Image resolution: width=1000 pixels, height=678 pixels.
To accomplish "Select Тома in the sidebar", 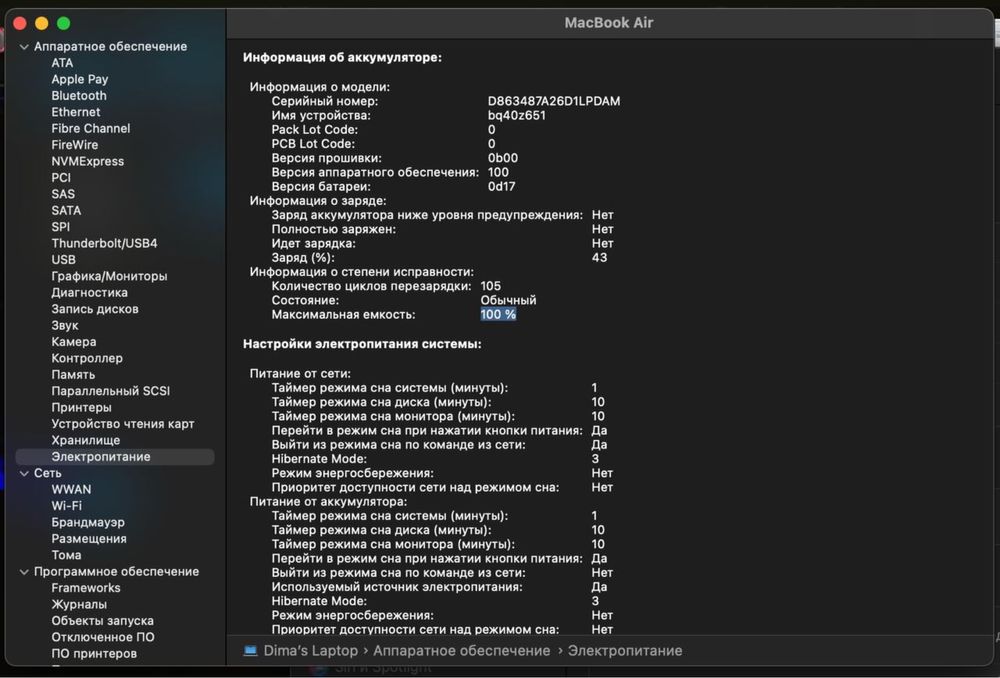I will tap(66, 555).
